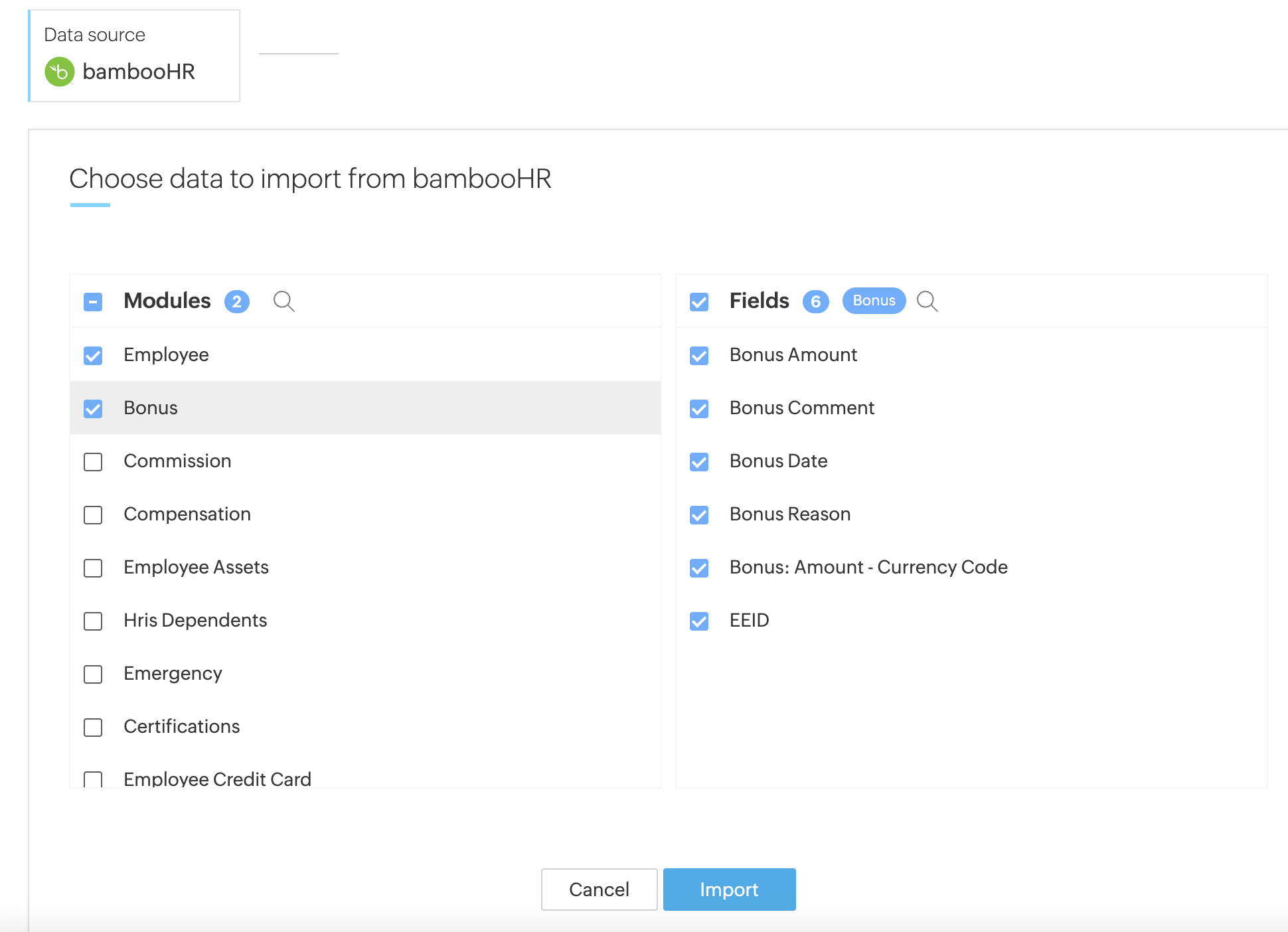Click the Modules count badge showing 2

[x=236, y=301]
